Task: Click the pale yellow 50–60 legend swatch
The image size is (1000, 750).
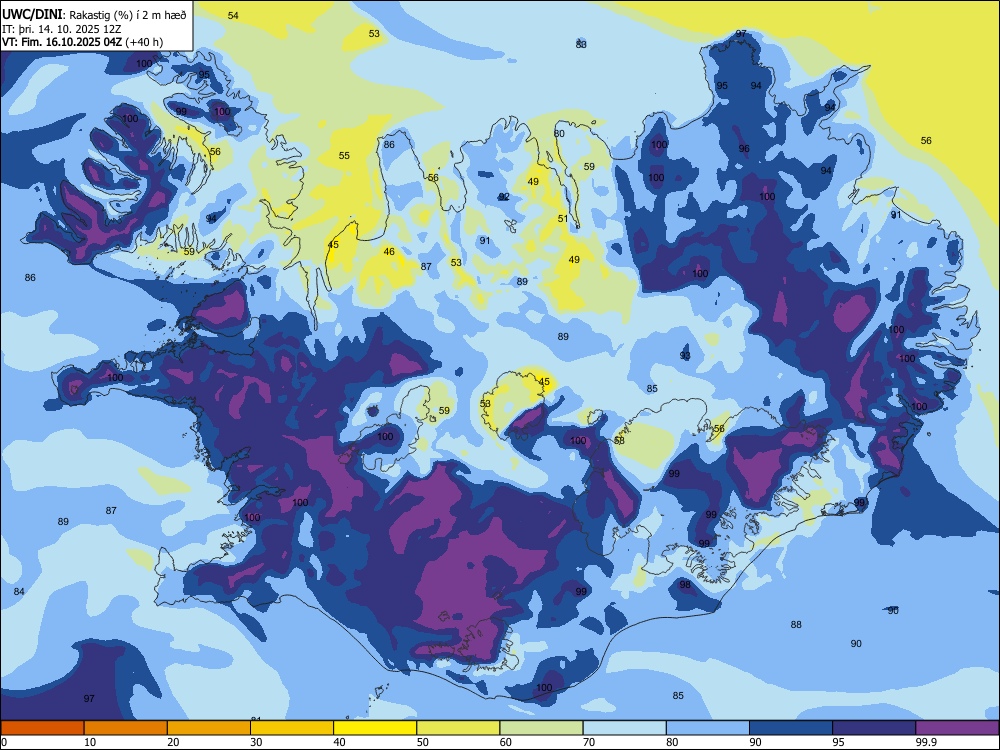Action: coord(458,728)
